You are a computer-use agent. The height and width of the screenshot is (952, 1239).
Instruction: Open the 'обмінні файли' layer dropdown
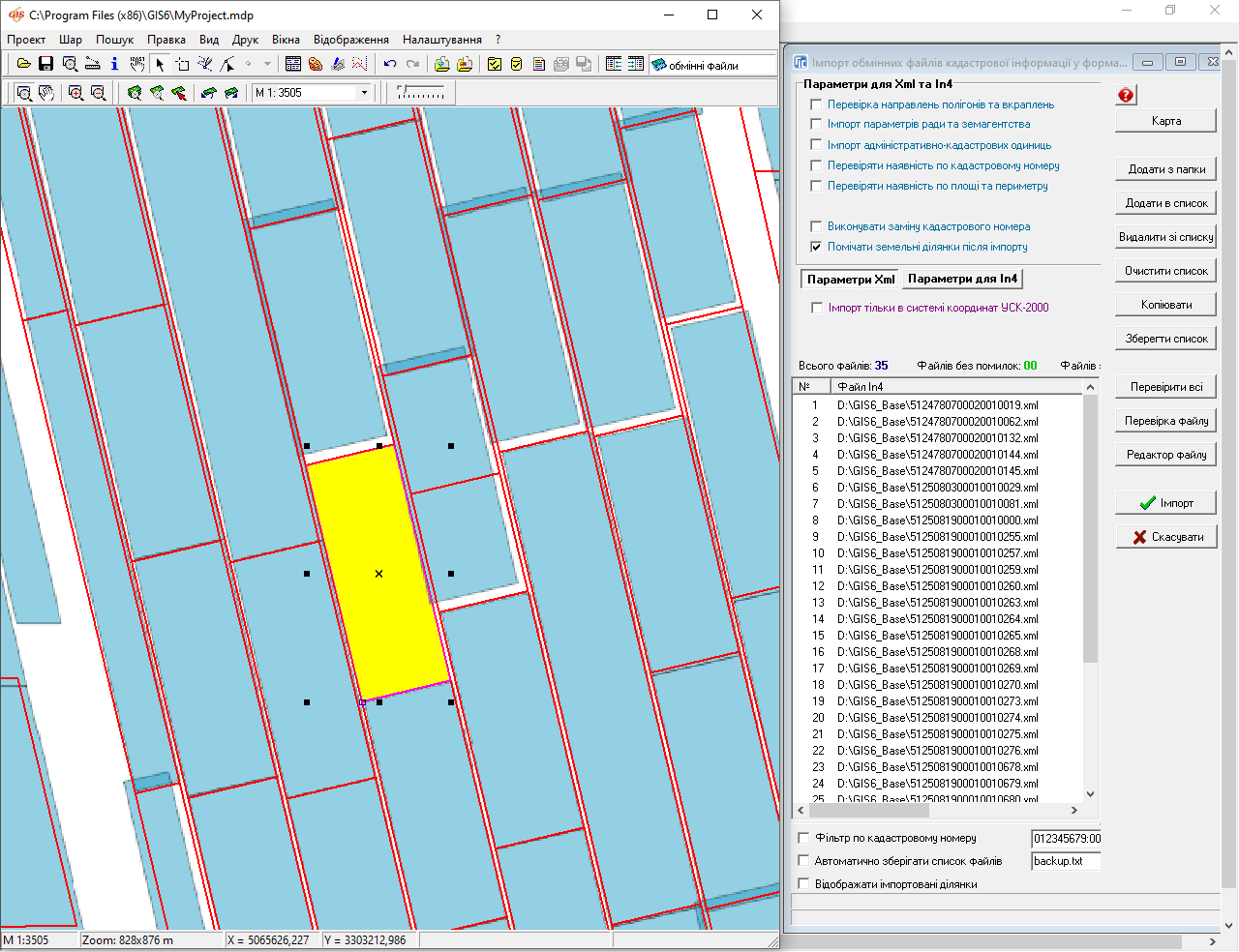click(x=712, y=65)
